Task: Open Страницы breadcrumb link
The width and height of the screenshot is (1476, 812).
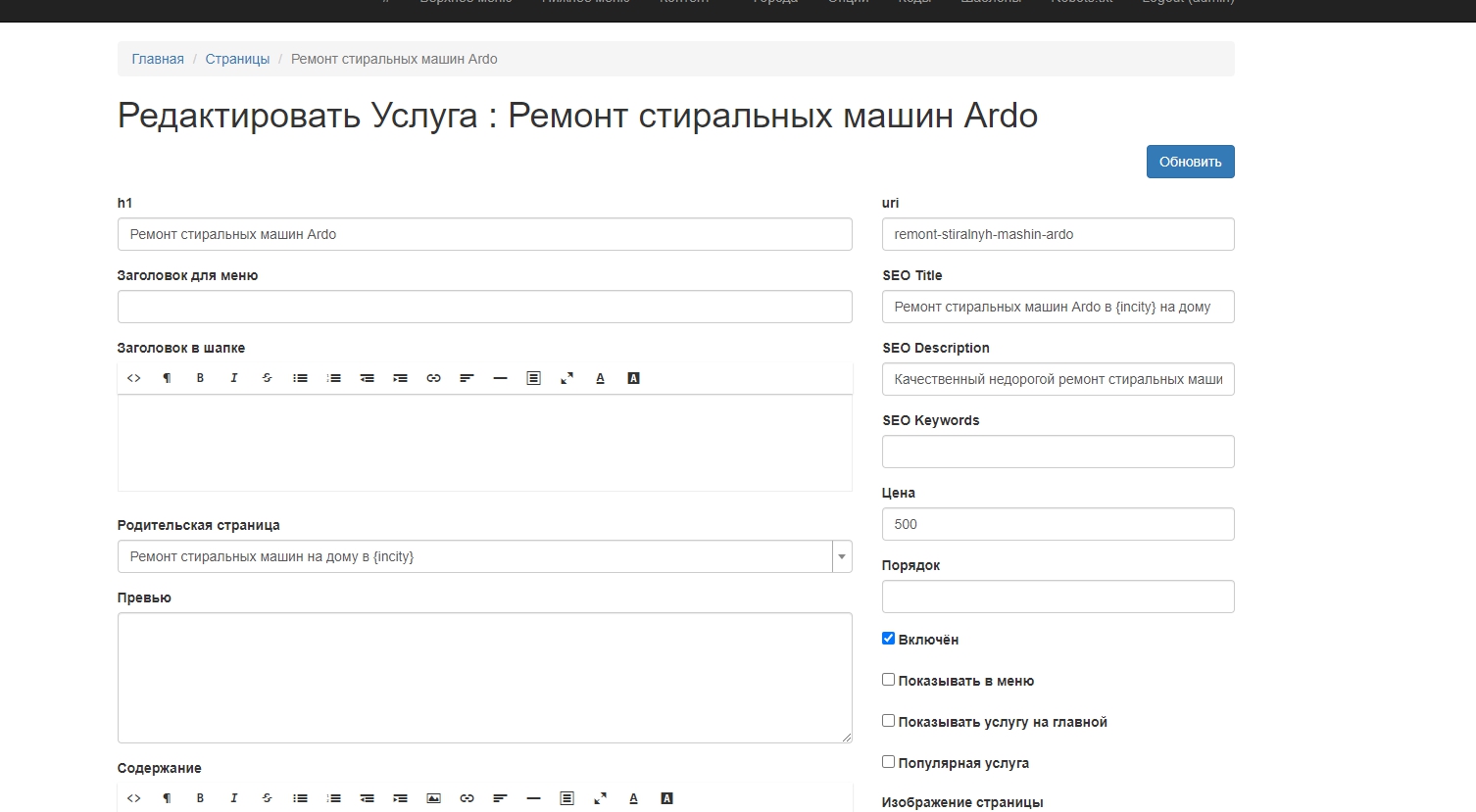Action: pos(237,59)
